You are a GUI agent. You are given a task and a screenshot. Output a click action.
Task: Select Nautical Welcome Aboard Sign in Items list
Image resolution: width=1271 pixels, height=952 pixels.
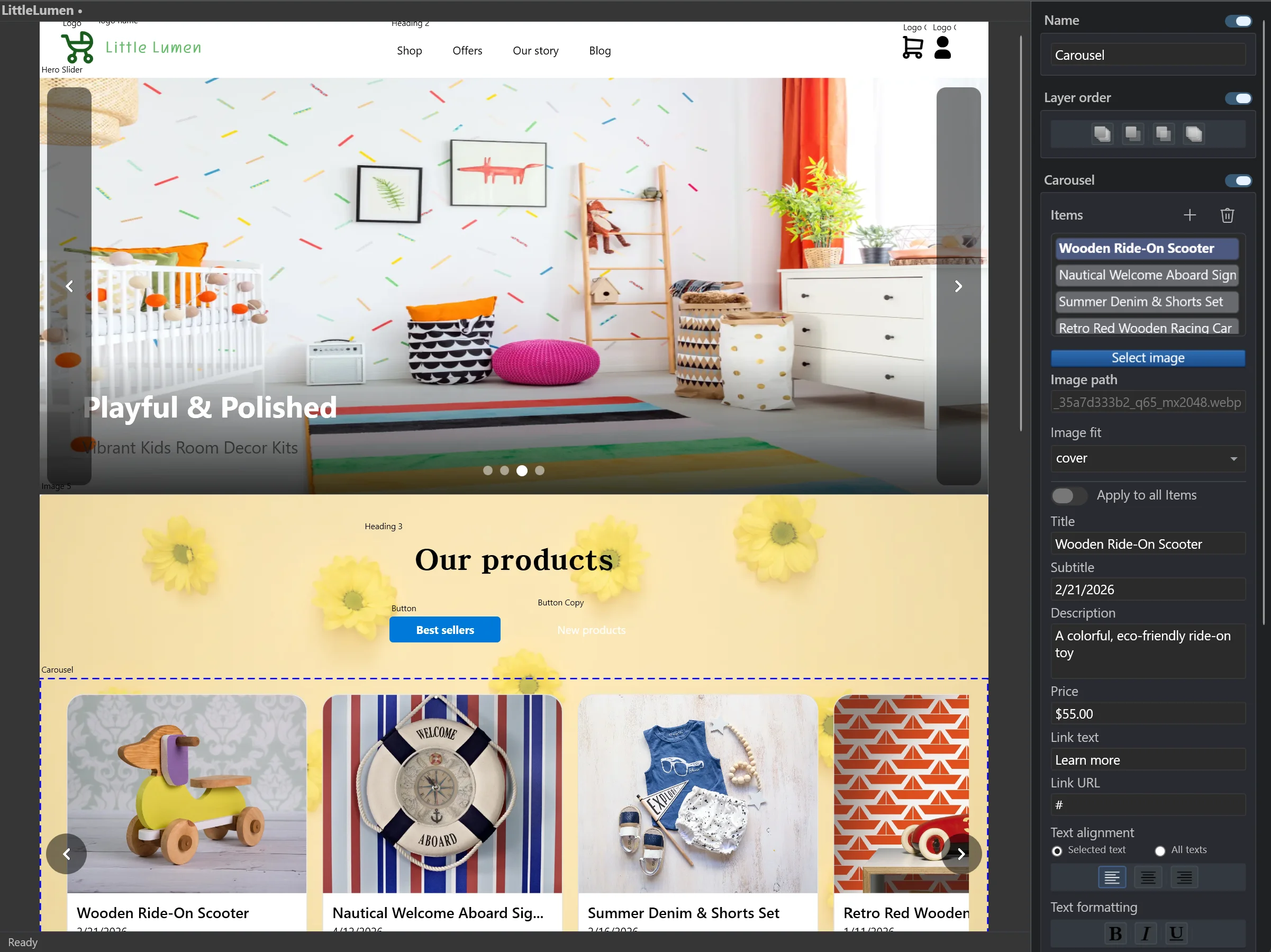pyautogui.click(x=1147, y=275)
